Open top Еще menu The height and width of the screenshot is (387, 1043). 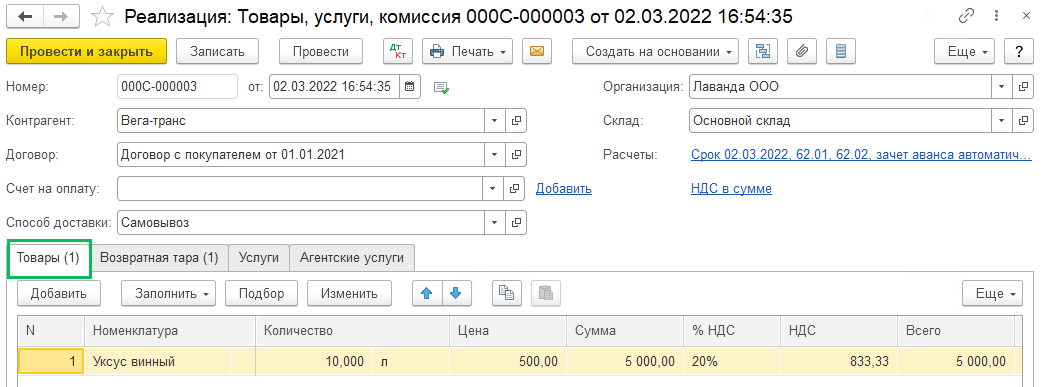(x=965, y=51)
